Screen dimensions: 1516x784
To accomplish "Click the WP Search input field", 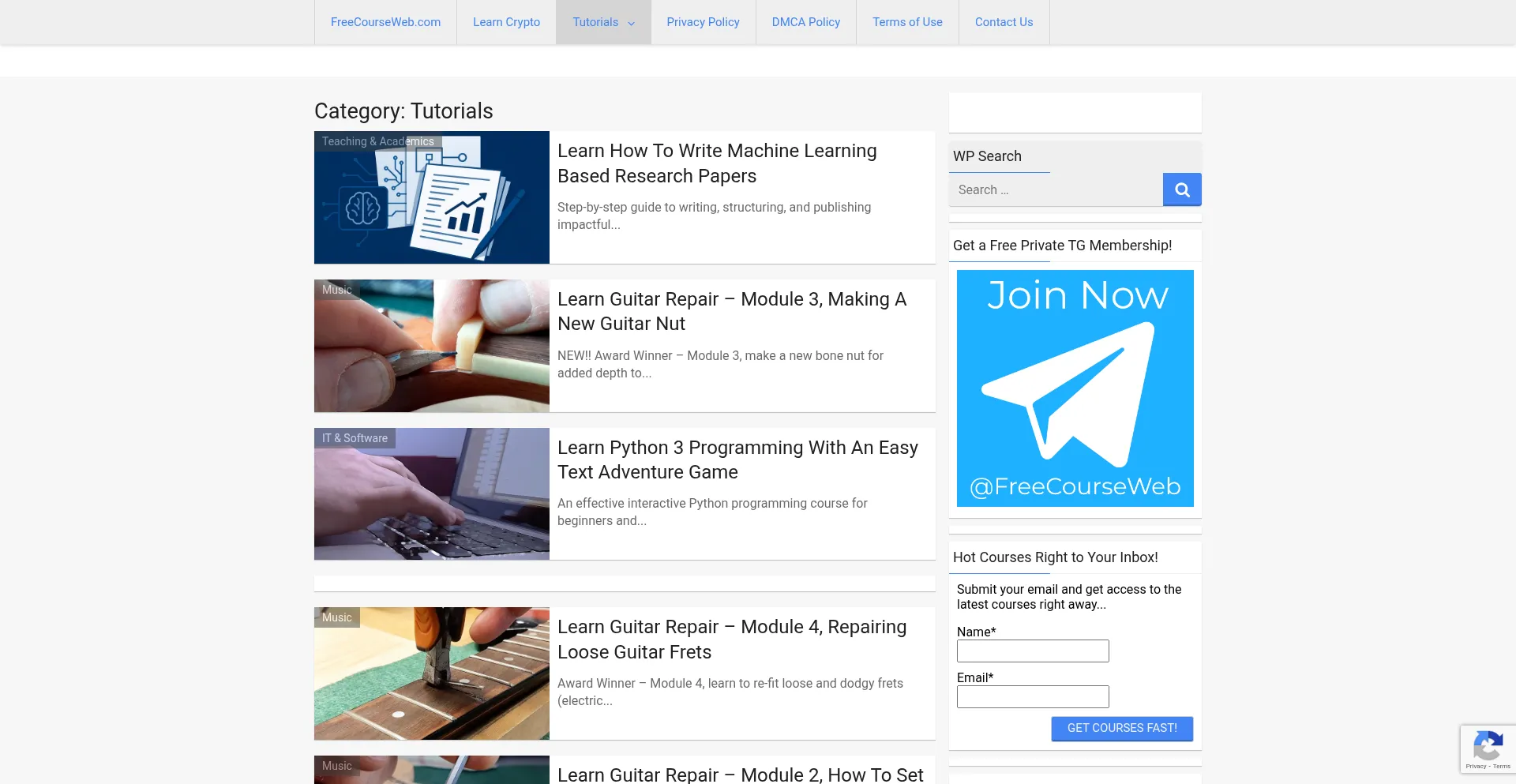I will point(1056,189).
